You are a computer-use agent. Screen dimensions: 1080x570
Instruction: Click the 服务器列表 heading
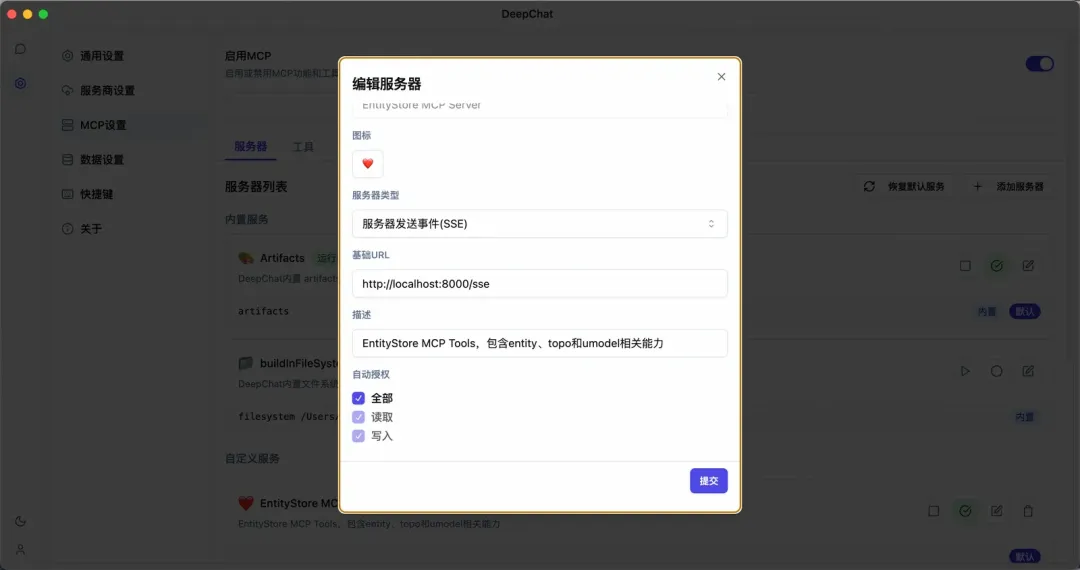pos(256,187)
